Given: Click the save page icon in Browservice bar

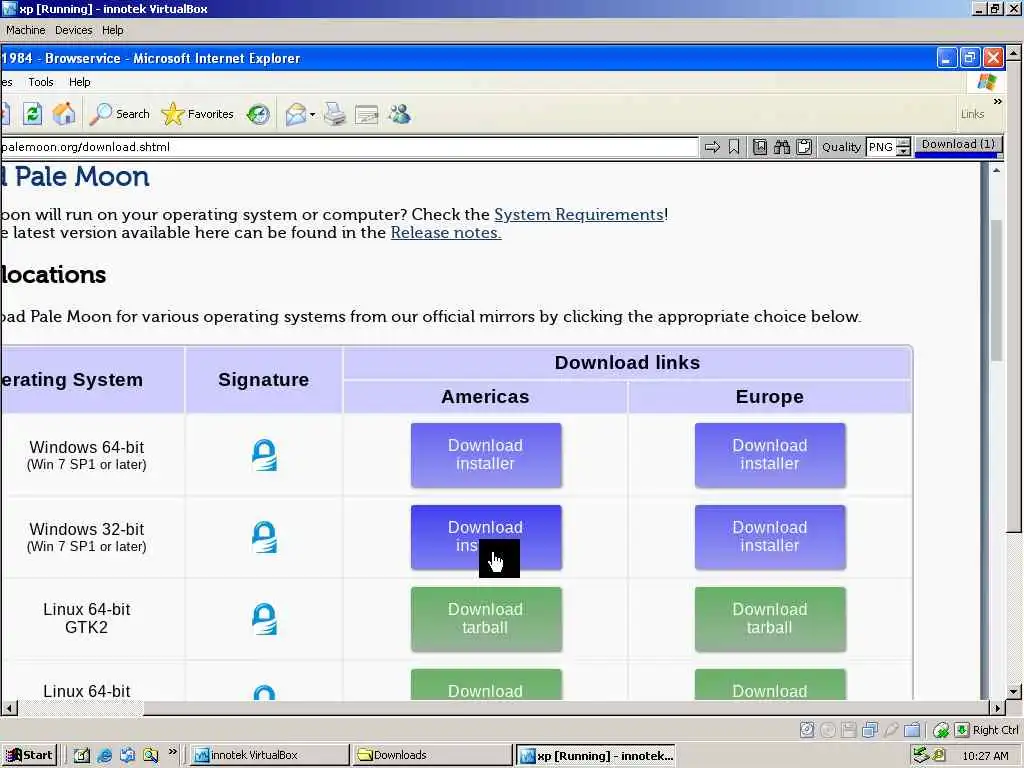Looking at the screenshot, I should (760, 147).
